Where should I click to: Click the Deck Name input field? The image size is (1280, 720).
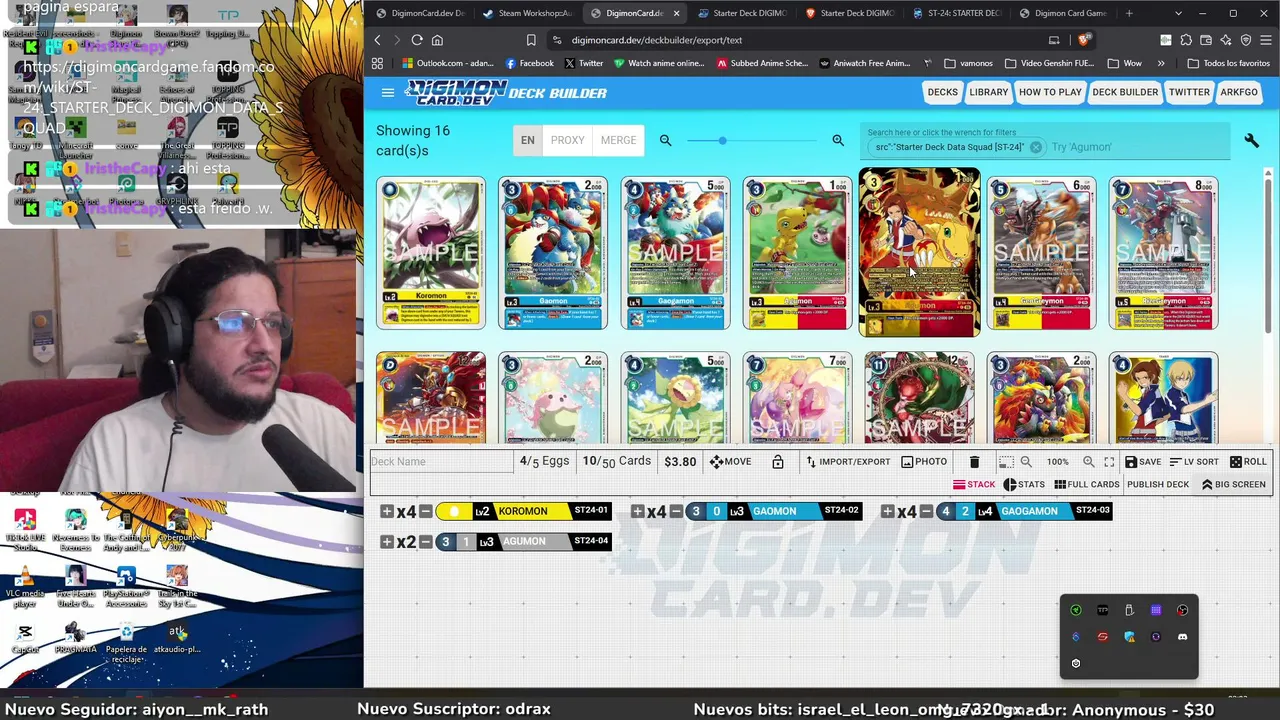pyautogui.click(x=440, y=462)
